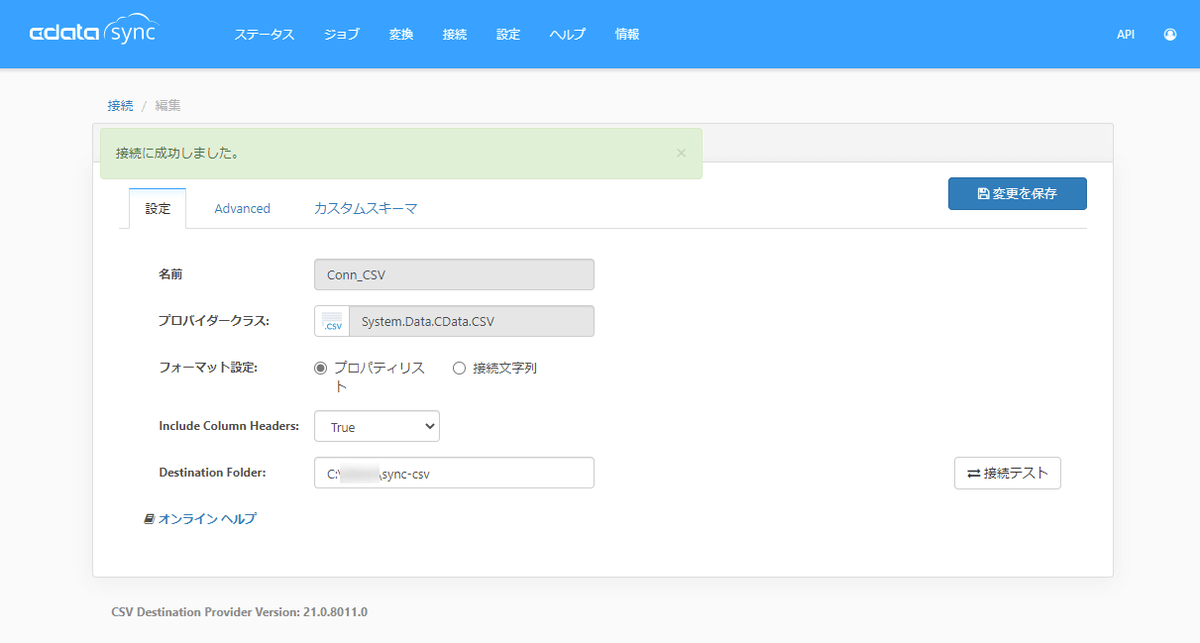The width and height of the screenshot is (1200, 643).
Task: Click the 接続に成功しました。 message
Action: (177, 153)
